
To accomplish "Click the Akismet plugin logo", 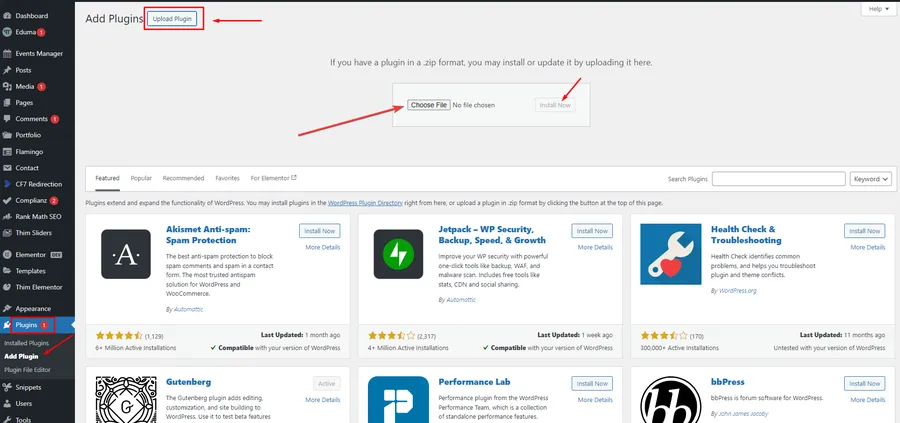I will [126, 254].
